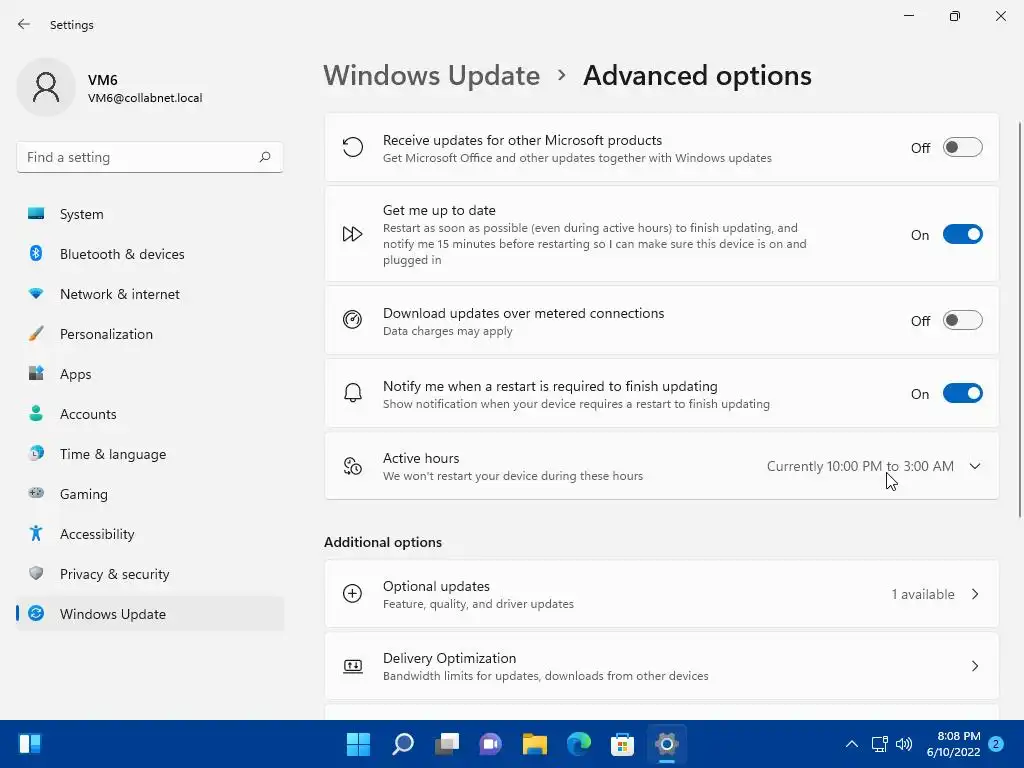Image resolution: width=1024 pixels, height=768 pixels.
Task: Click the Optional updates title
Action: point(436,586)
